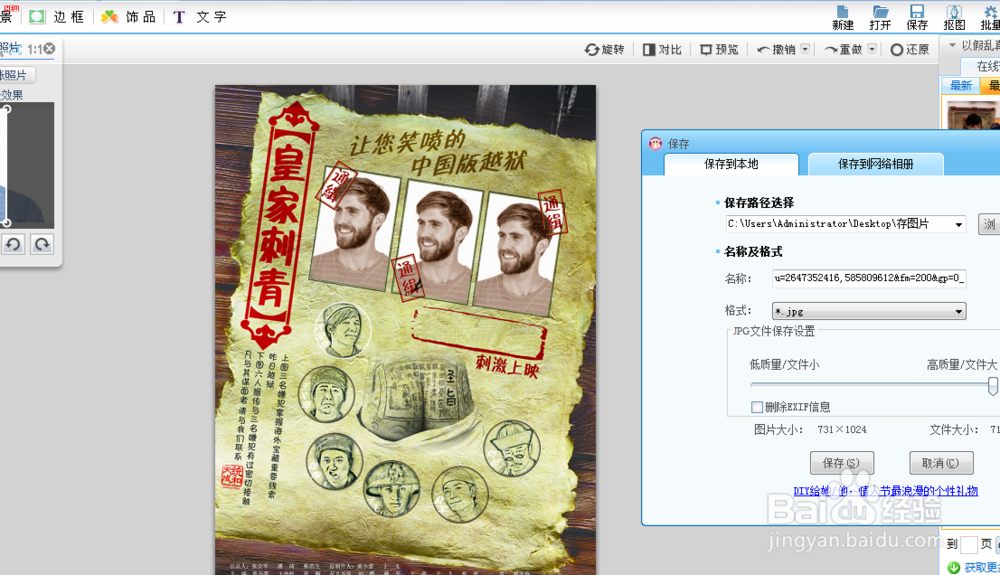The image size is (1000, 575).
Task: Click the 文字 T icon
Action: pos(179,17)
